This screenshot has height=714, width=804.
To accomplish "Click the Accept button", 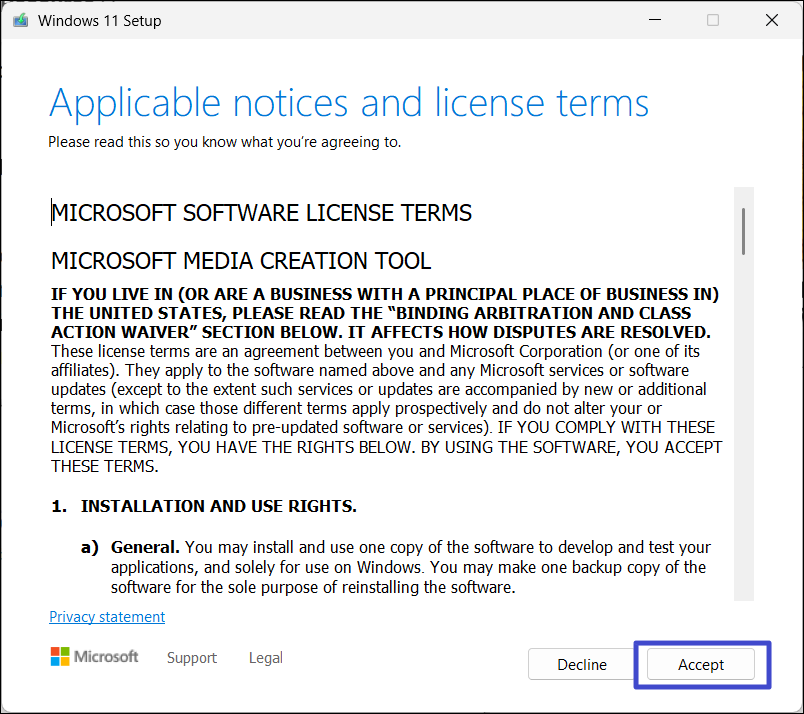I will [x=700, y=665].
